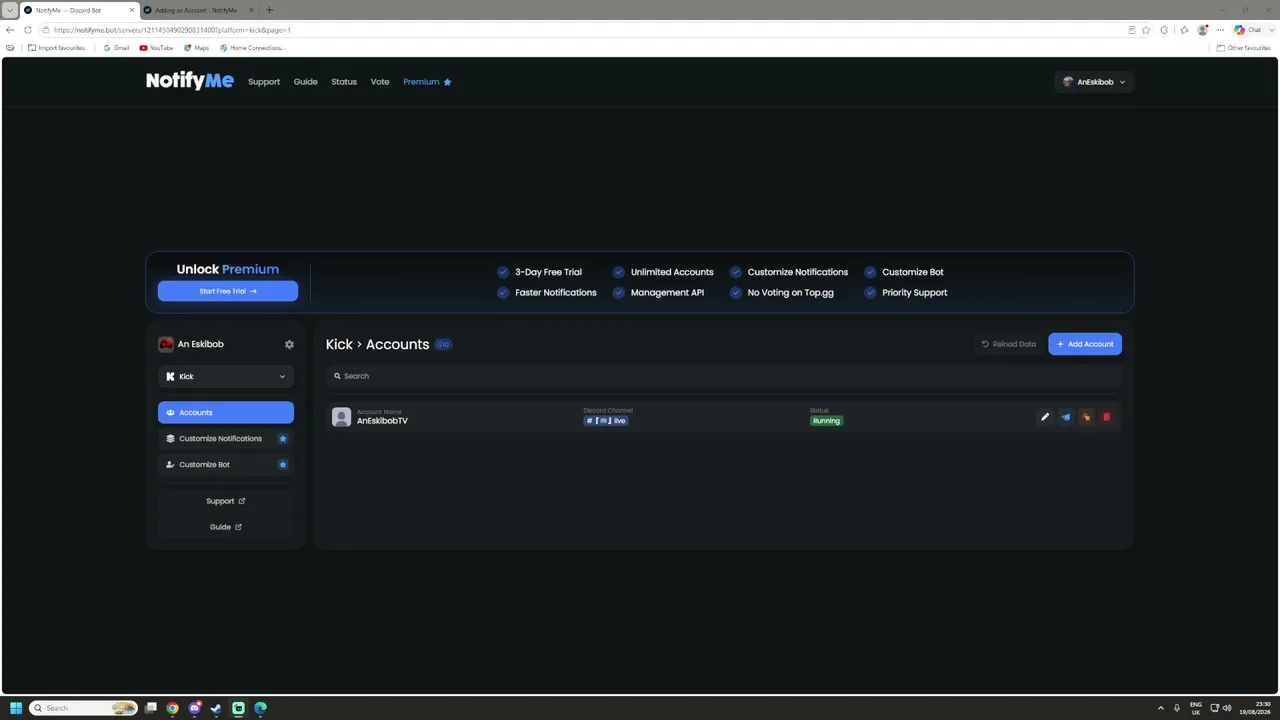Viewport: 1280px width, 720px height.
Task: Click the Kick breadcrumb in the heading
Action: (x=339, y=344)
